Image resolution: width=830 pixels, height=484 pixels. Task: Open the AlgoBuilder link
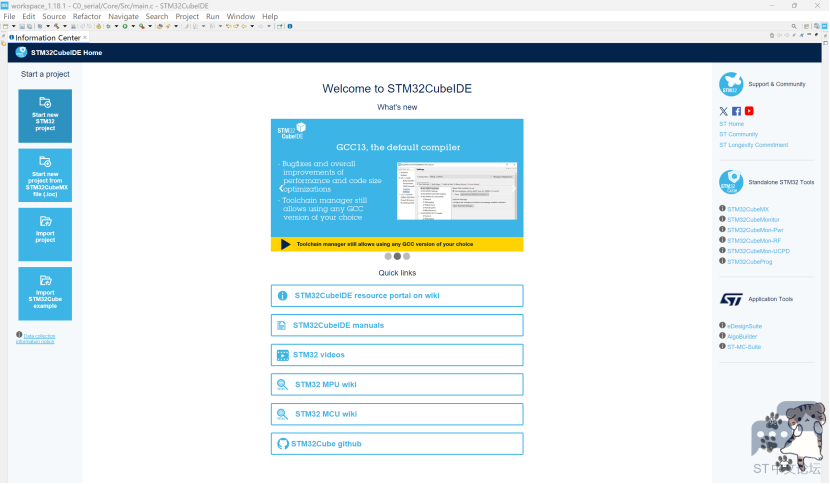[x=742, y=336]
